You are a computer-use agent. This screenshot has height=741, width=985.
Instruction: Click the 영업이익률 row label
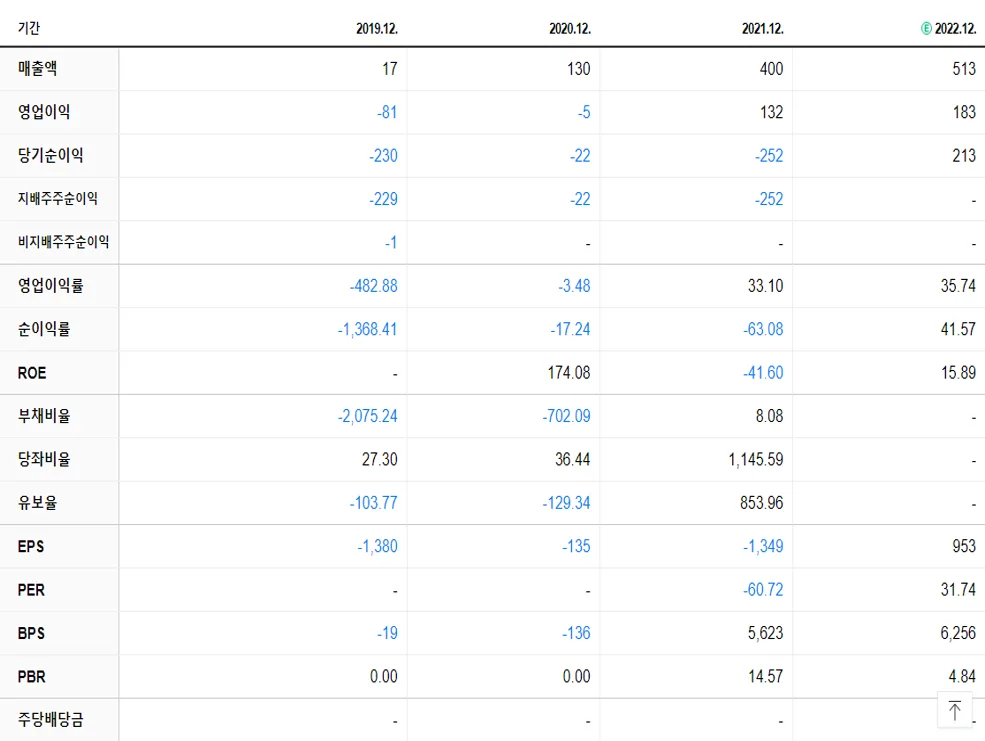click(x=50, y=285)
